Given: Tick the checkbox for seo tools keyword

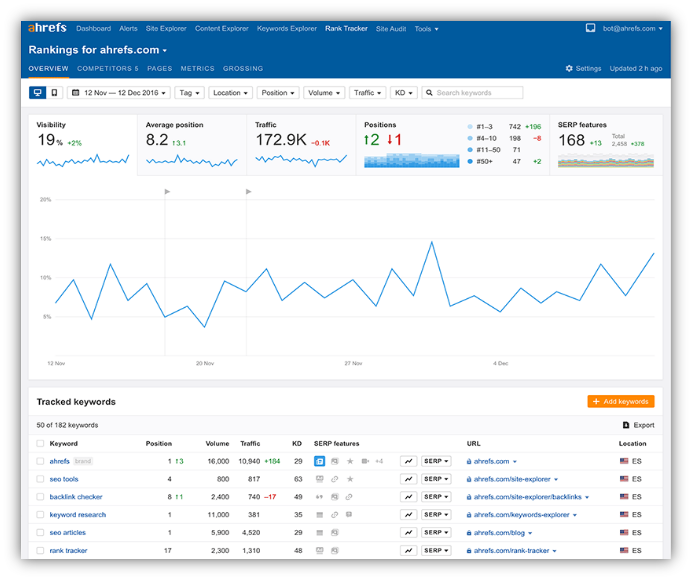Looking at the screenshot, I should pos(40,479).
